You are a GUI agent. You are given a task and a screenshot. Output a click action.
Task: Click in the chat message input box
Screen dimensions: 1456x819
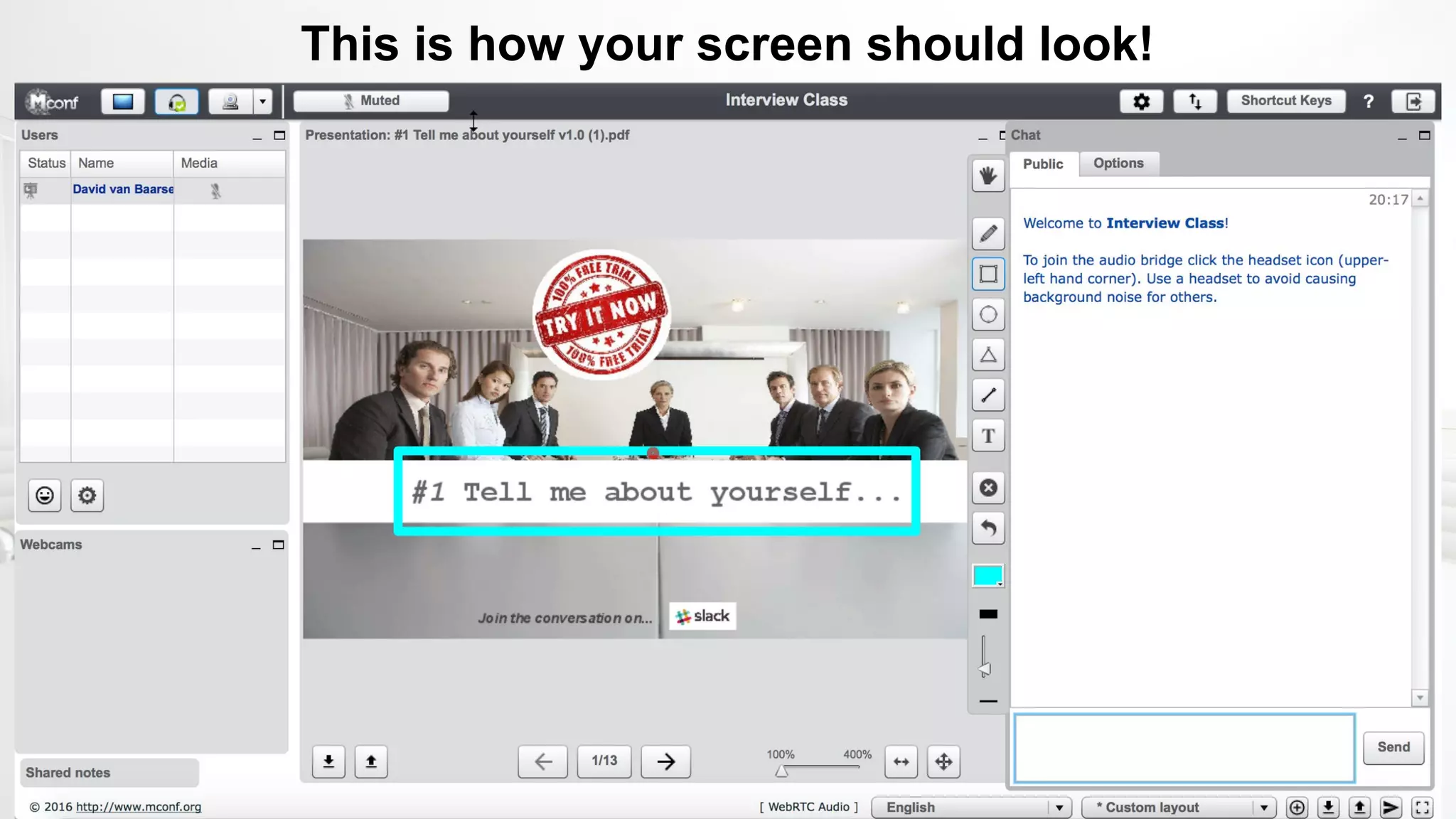coord(1184,748)
